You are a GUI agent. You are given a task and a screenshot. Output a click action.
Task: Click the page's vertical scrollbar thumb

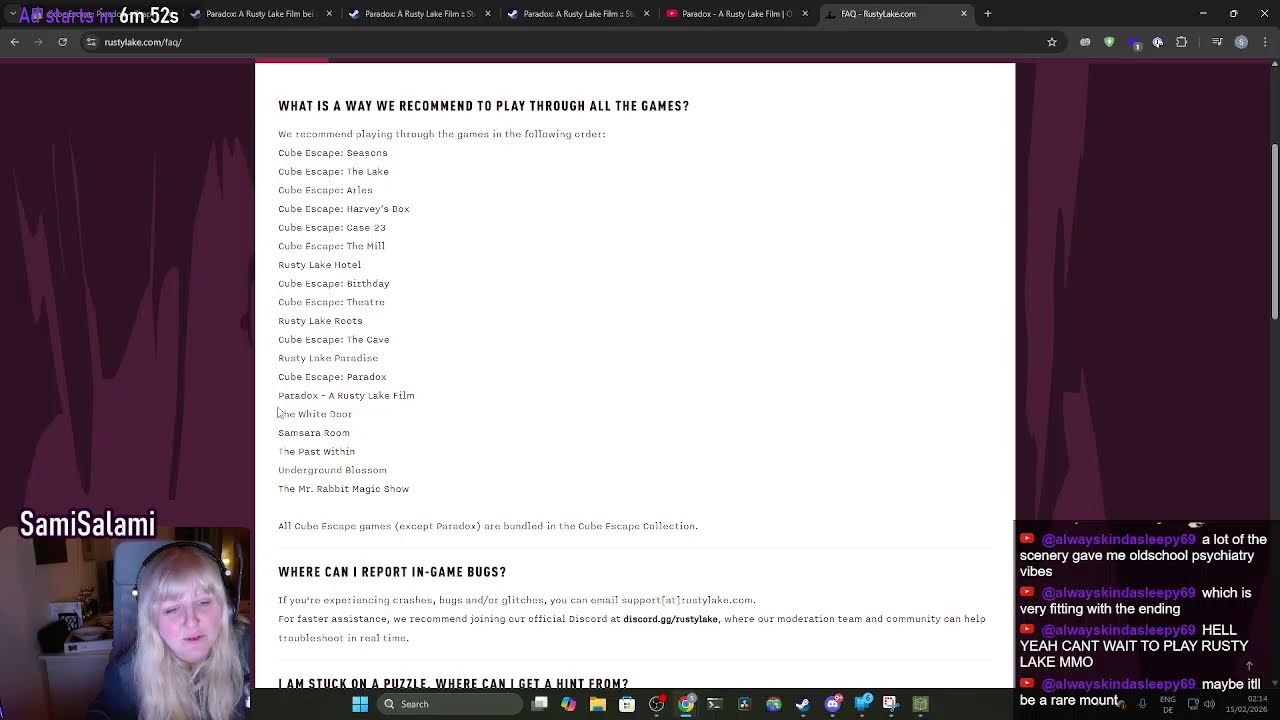pyautogui.click(x=1275, y=232)
